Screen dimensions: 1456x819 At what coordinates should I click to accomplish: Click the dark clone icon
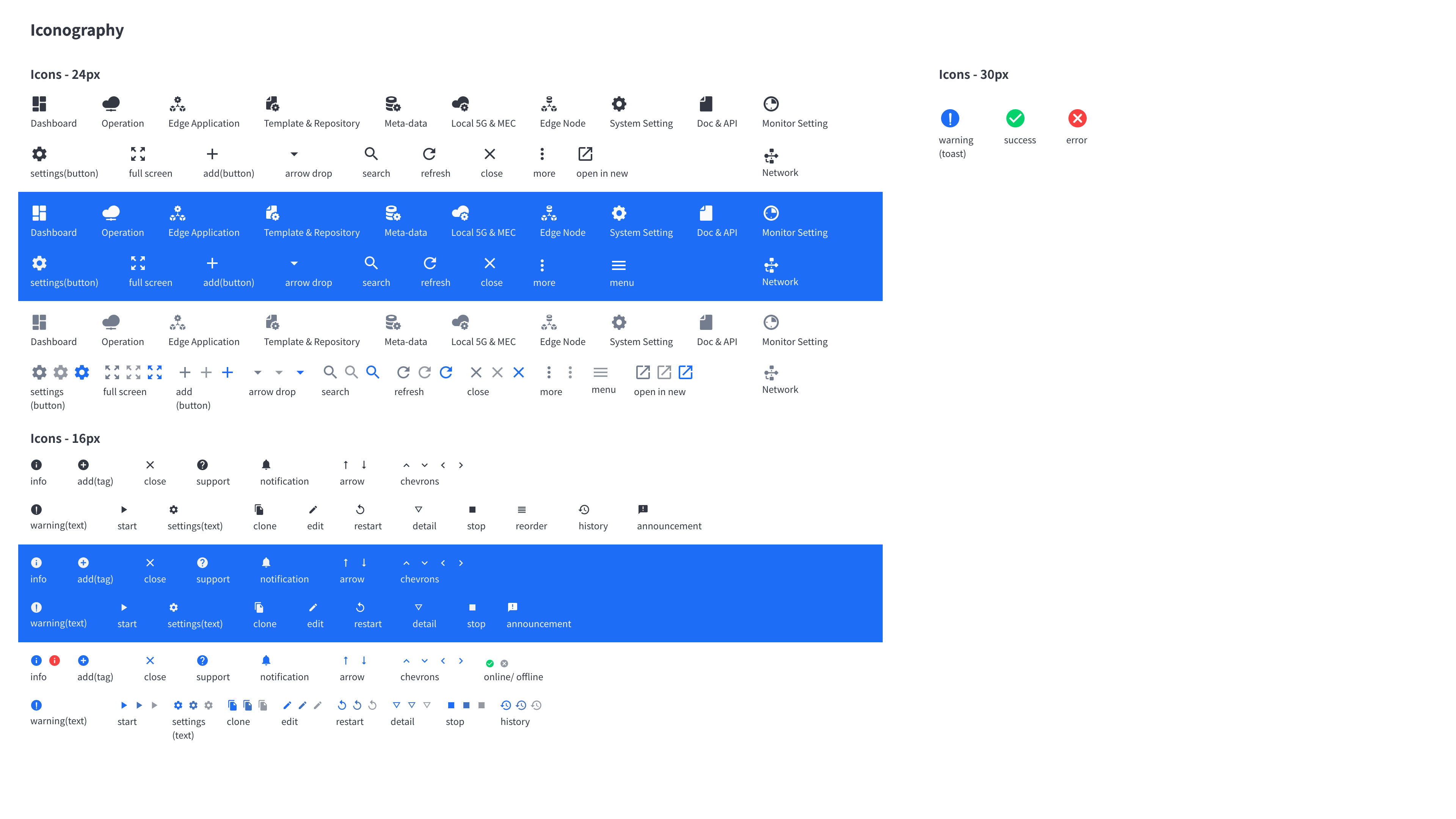[x=259, y=510]
